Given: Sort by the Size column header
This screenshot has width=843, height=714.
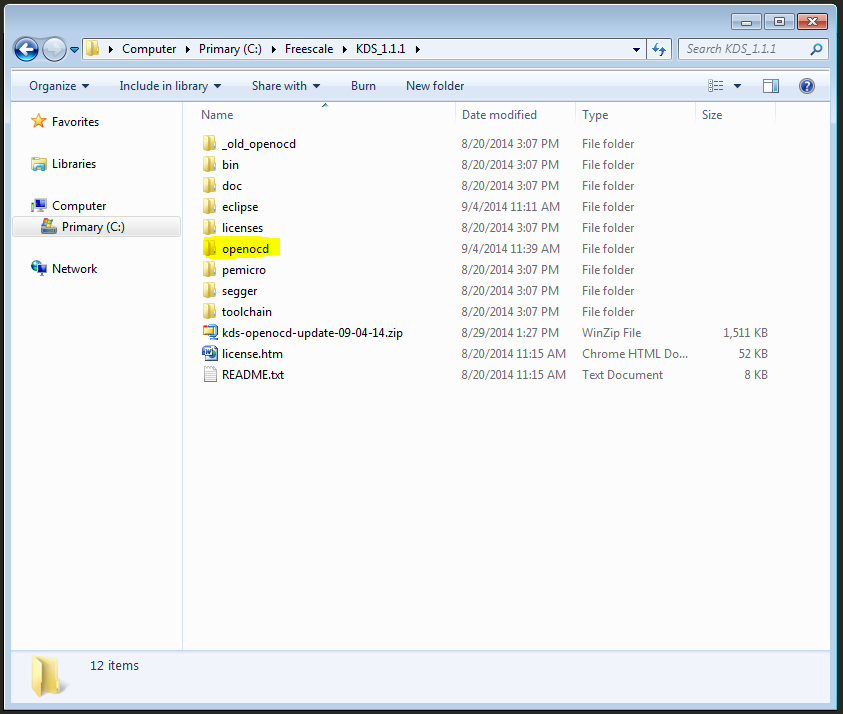Looking at the screenshot, I should 712,115.
